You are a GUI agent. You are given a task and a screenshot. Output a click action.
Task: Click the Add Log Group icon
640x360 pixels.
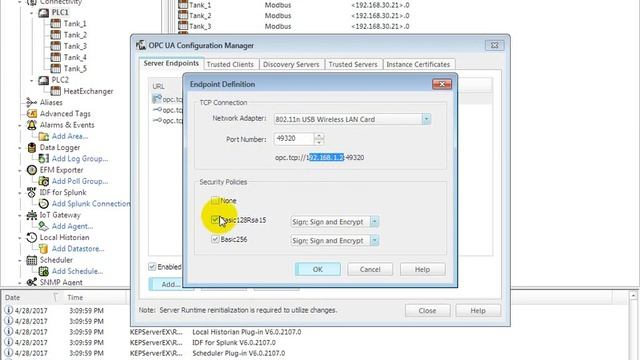coord(44,159)
